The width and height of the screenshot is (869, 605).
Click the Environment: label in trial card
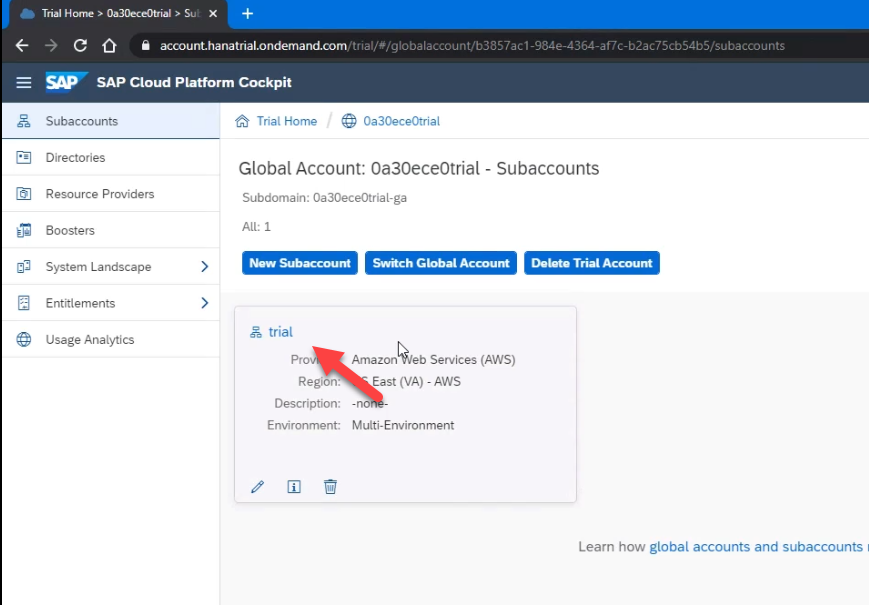[x=304, y=425]
